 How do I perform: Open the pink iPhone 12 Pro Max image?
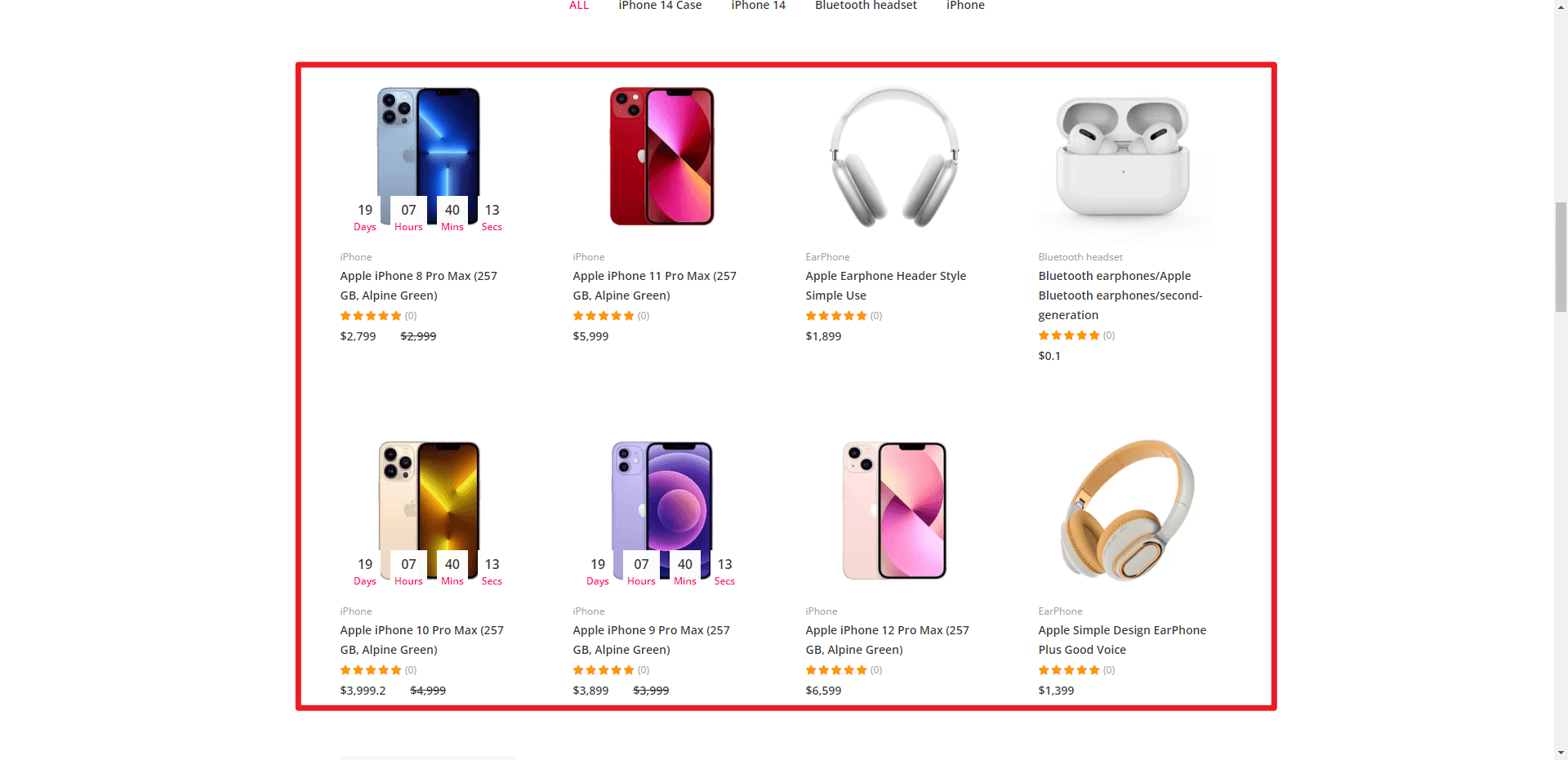[x=893, y=509]
